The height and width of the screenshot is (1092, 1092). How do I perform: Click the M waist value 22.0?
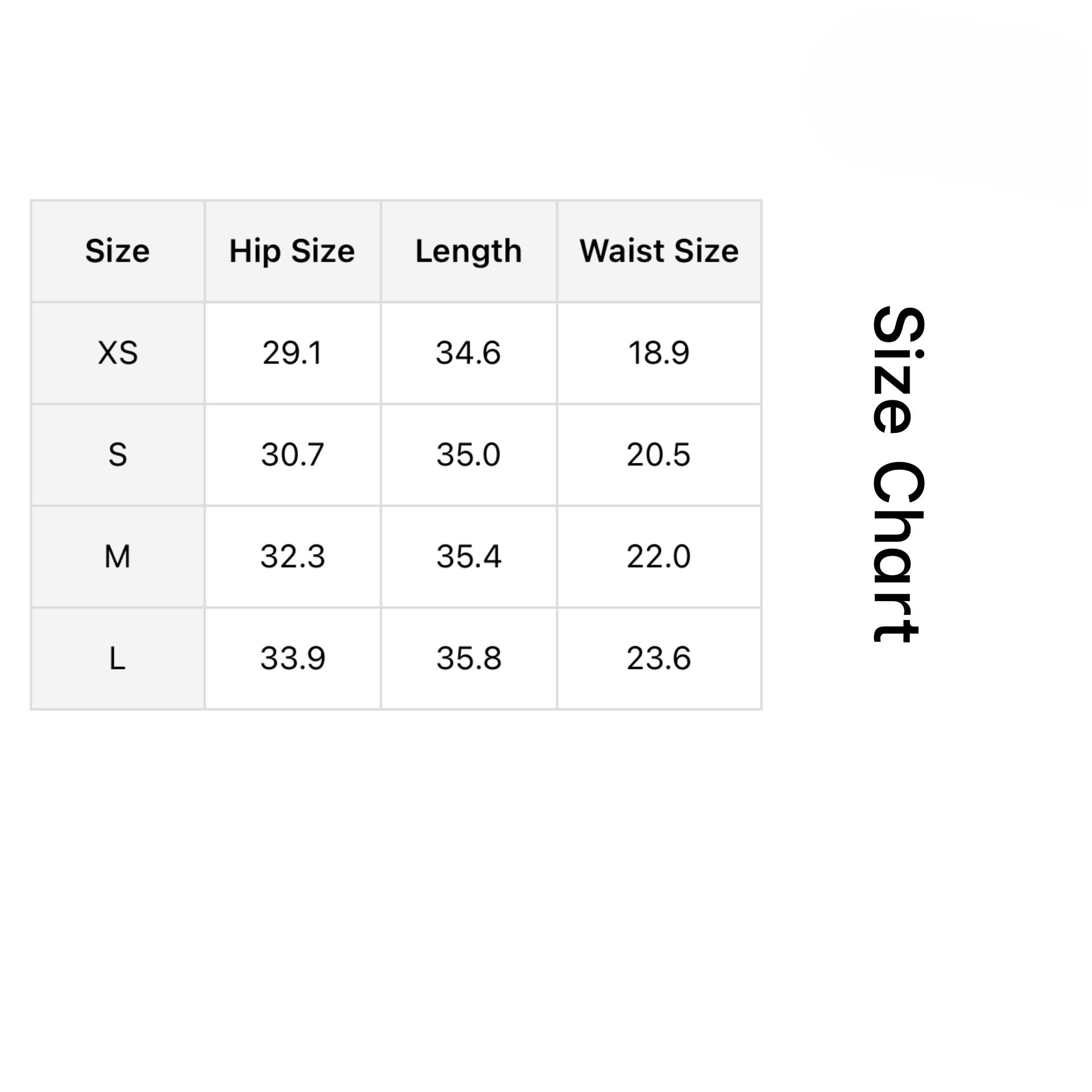click(x=659, y=556)
